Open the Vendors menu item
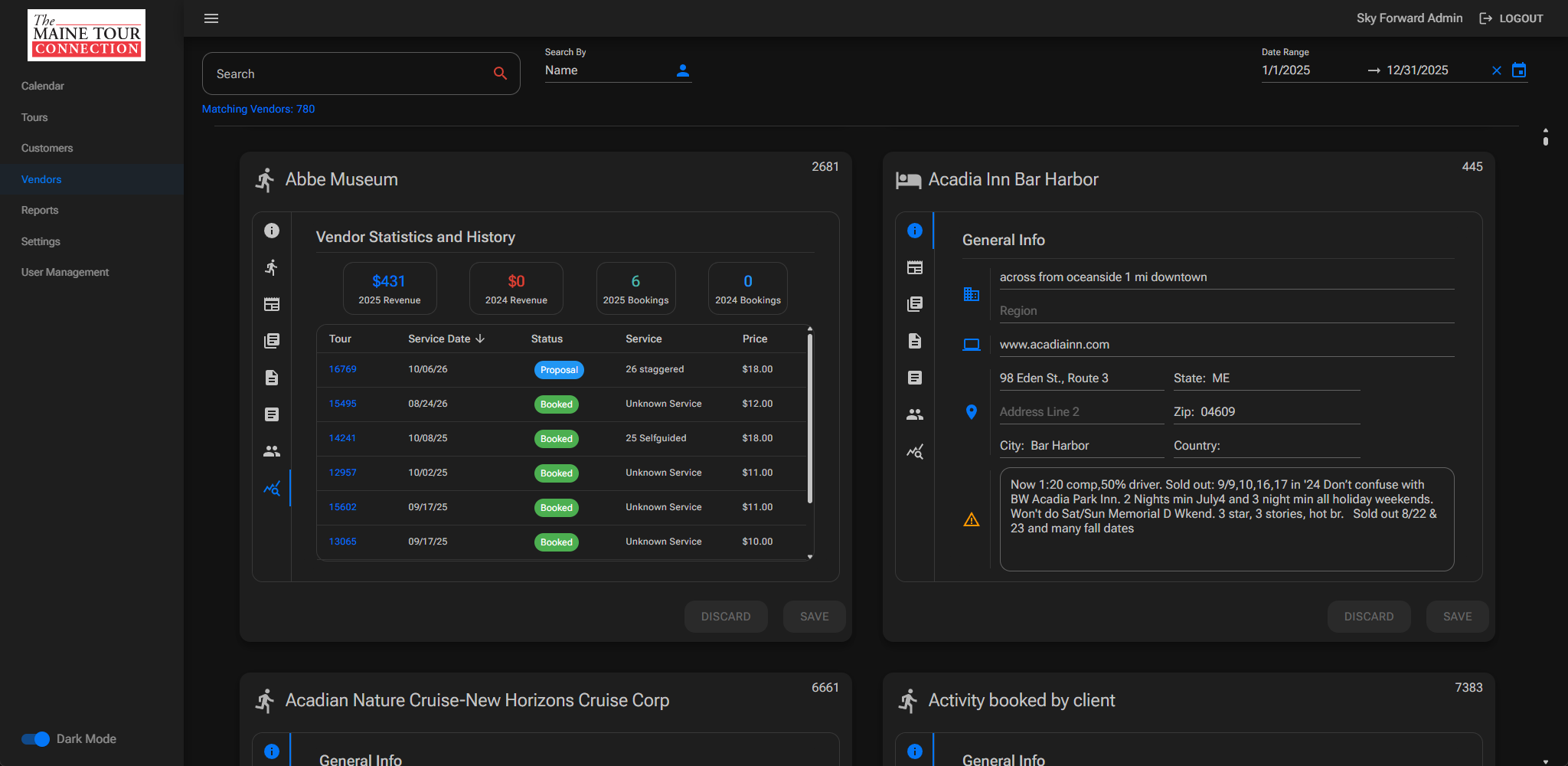Image resolution: width=1568 pixels, height=766 pixels. (x=41, y=179)
